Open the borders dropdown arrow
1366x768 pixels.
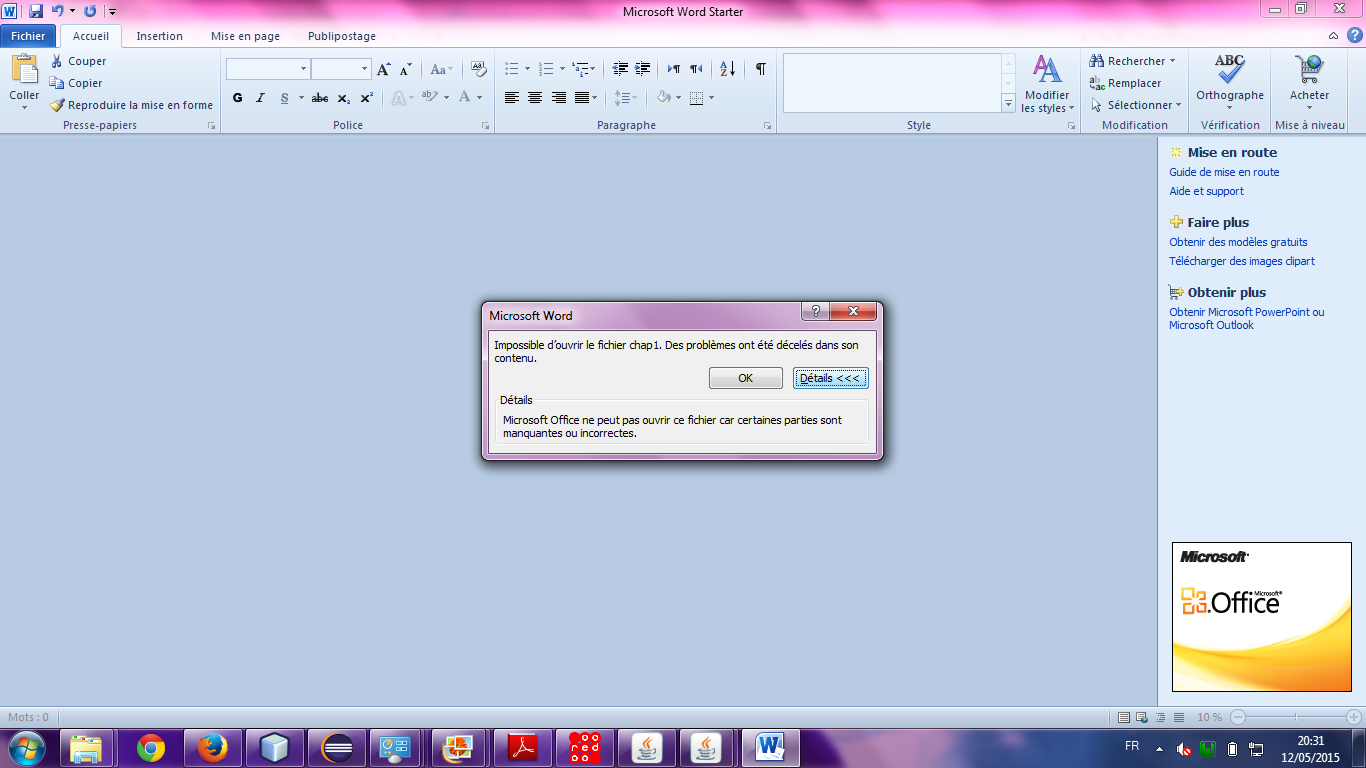click(x=711, y=98)
